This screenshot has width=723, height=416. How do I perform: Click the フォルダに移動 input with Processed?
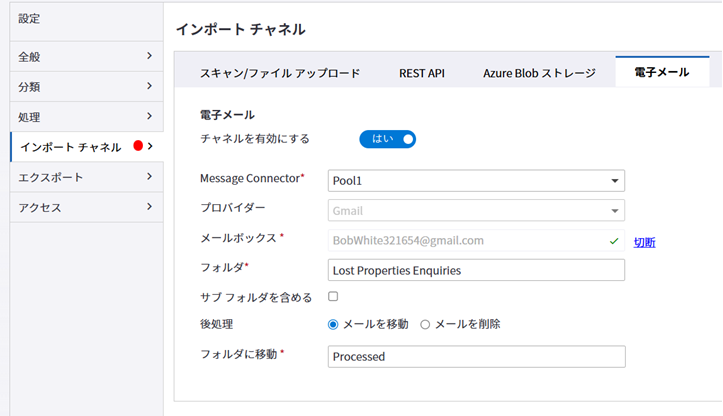coord(476,356)
